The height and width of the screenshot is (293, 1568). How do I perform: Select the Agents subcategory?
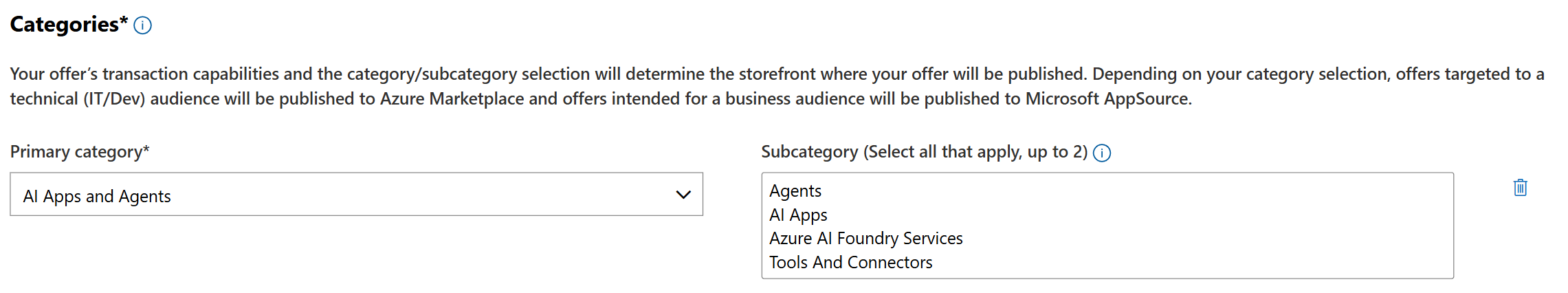click(795, 191)
